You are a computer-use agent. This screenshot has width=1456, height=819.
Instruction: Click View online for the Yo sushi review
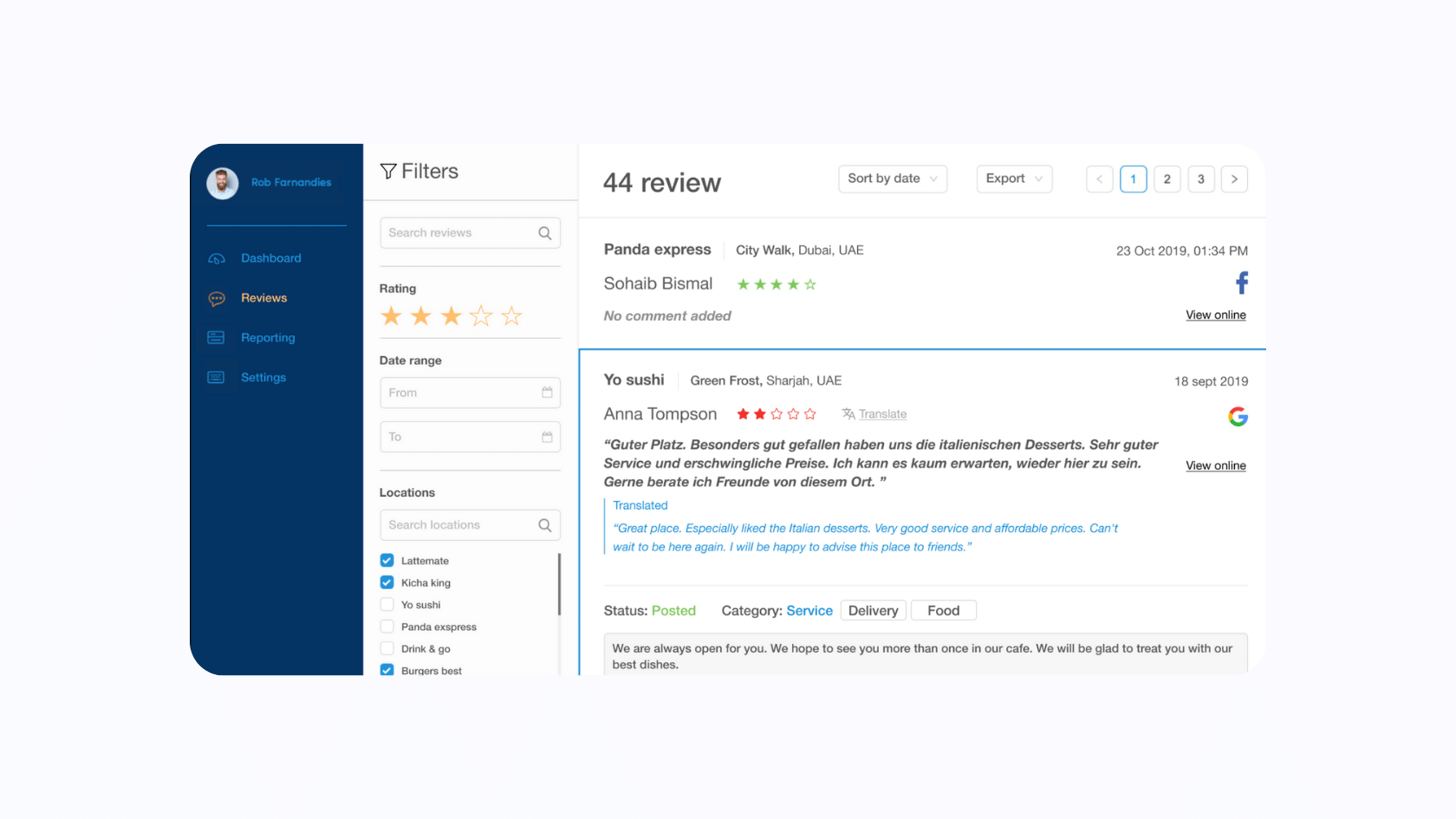(1215, 465)
